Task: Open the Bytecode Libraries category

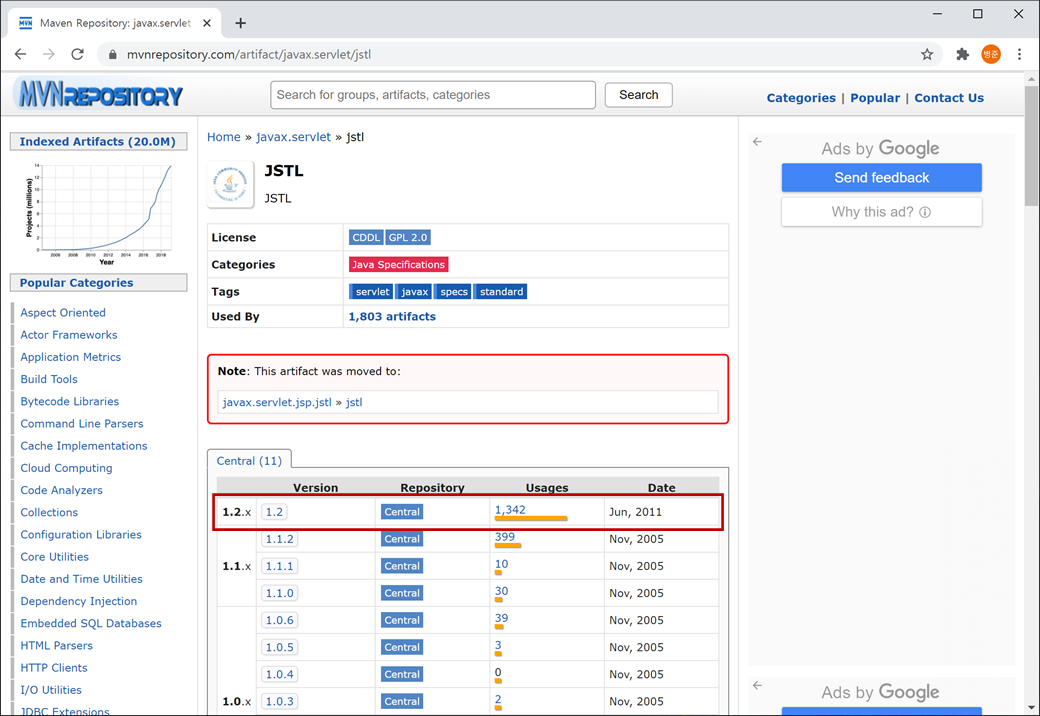Action: pos(70,402)
